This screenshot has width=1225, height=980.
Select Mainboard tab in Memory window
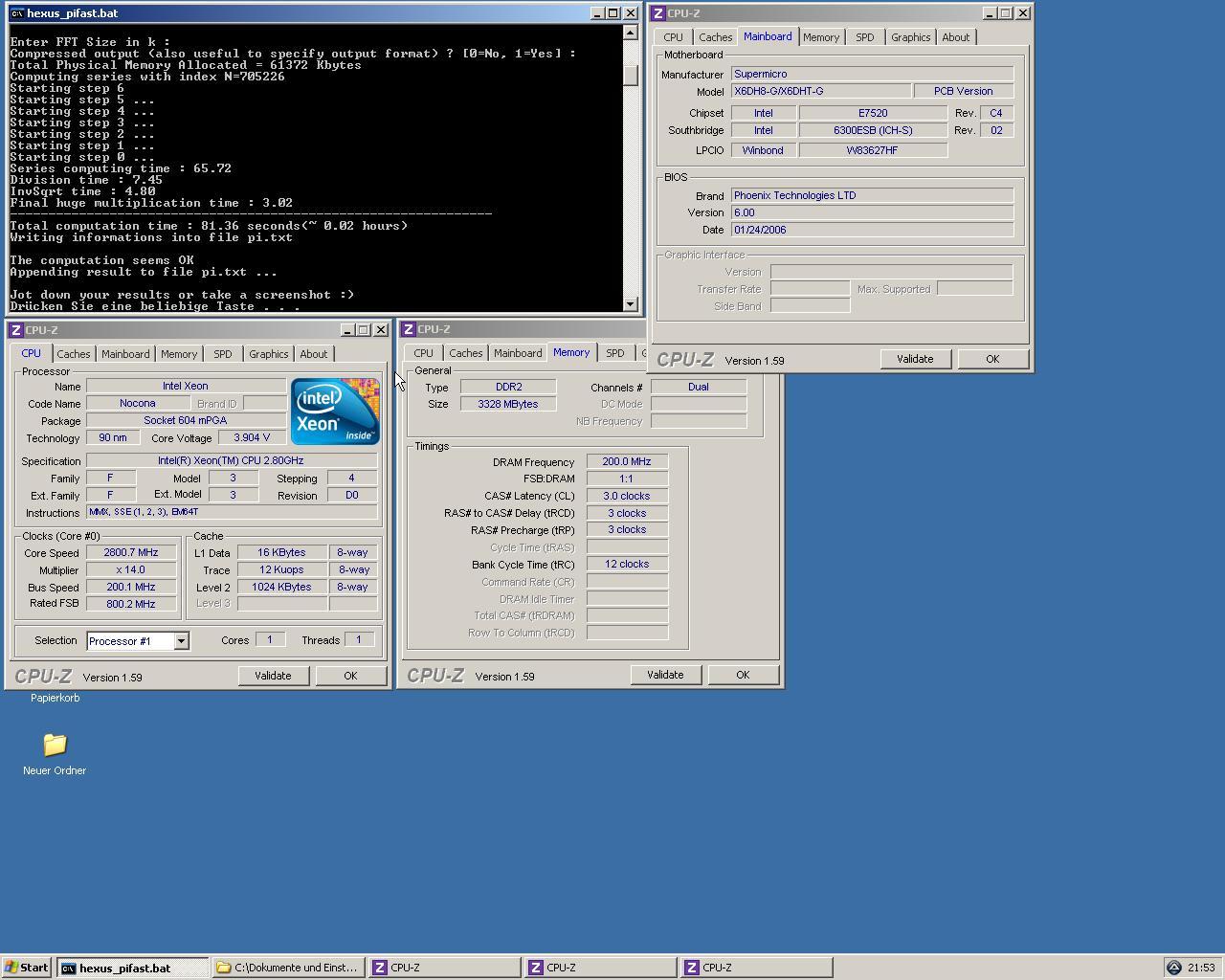(518, 353)
